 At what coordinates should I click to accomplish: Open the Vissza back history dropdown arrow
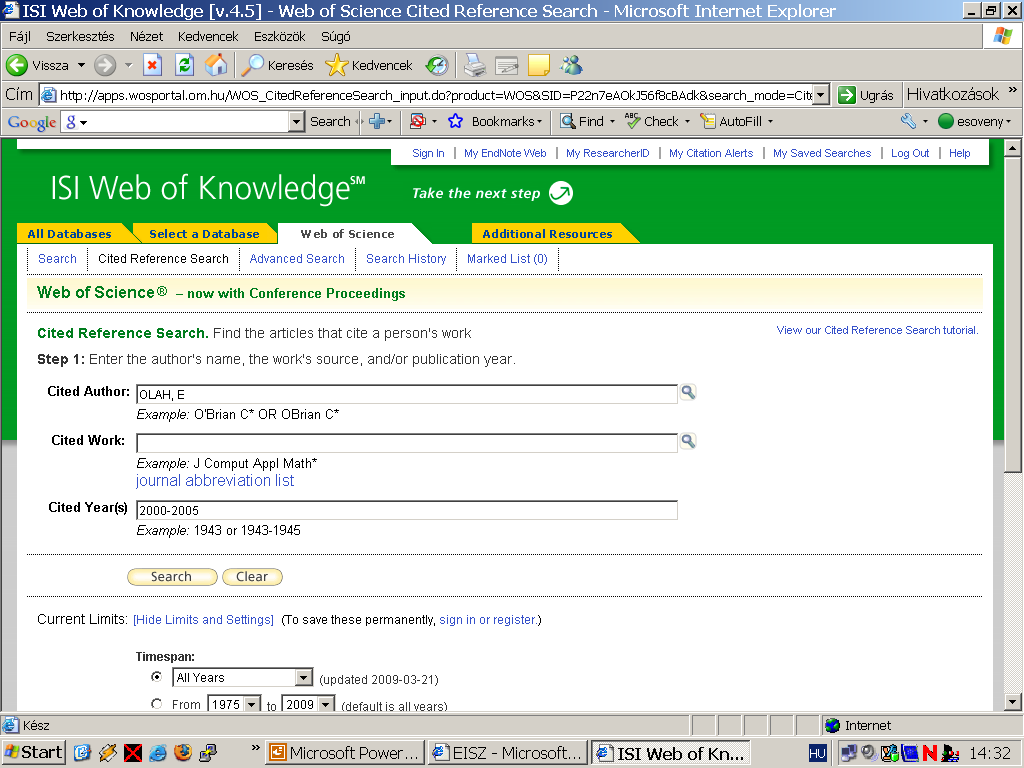82,65
